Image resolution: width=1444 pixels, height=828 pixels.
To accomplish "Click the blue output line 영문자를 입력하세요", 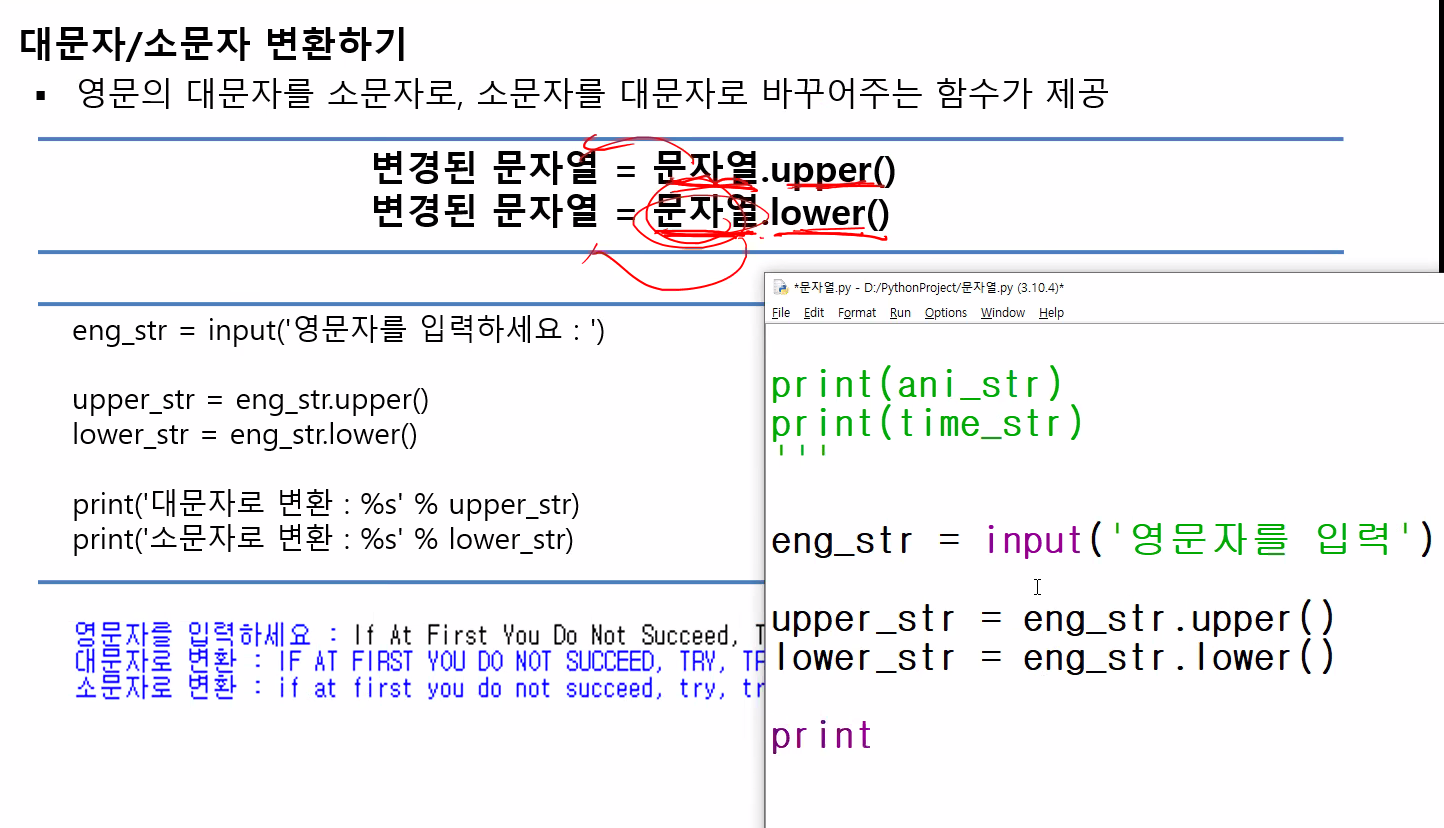I will pyautogui.click(x=419, y=635).
